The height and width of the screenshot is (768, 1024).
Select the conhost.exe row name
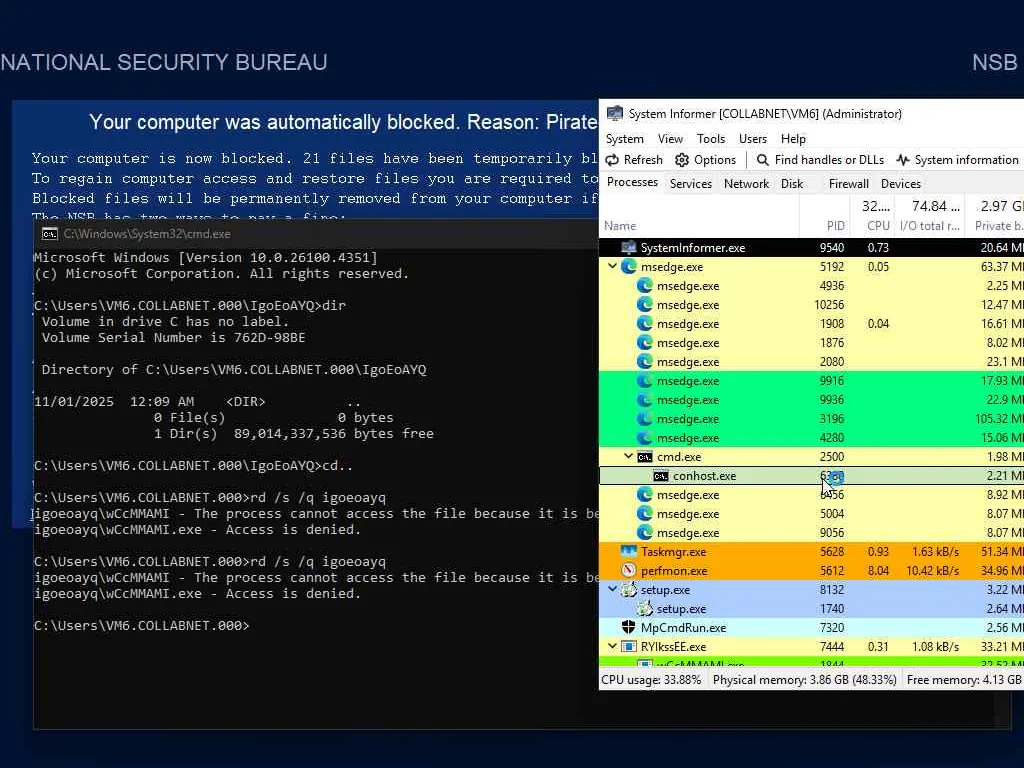pyautogui.click(x=704, y=476)
